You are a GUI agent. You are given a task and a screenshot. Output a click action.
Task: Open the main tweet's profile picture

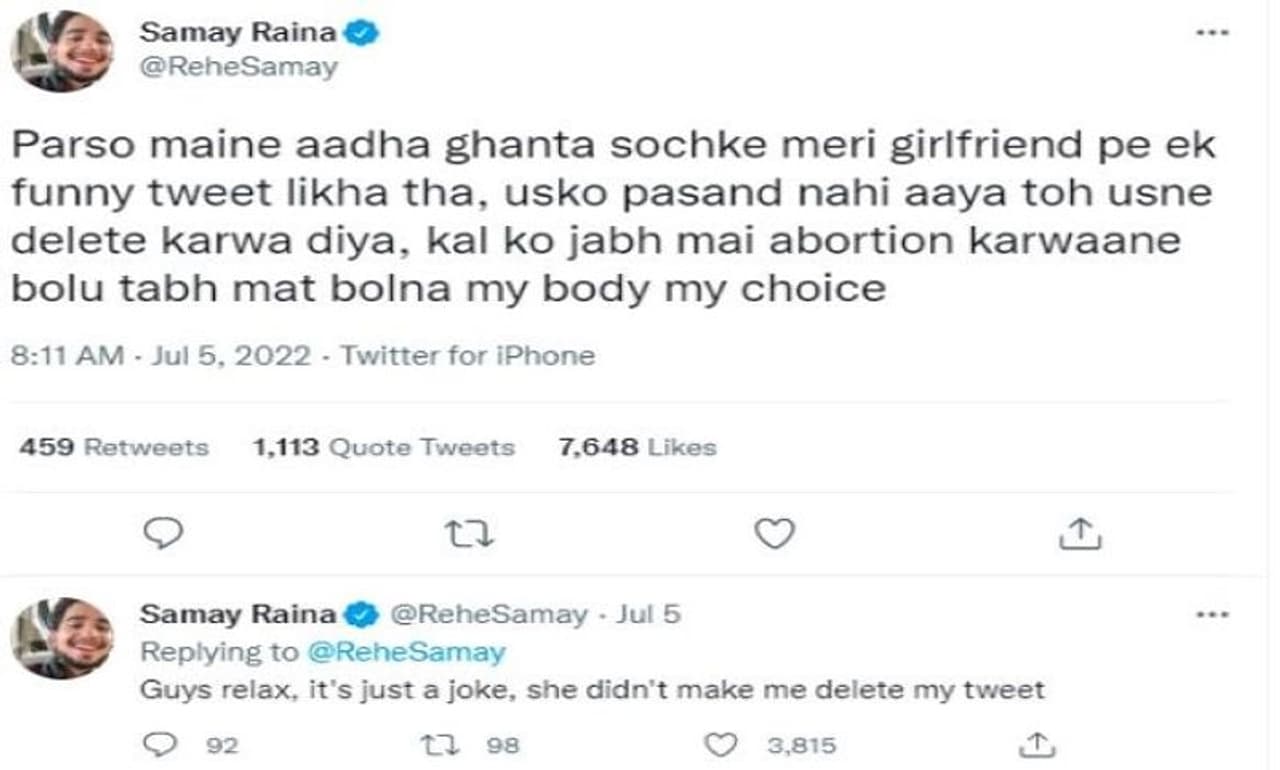[62, 51]
